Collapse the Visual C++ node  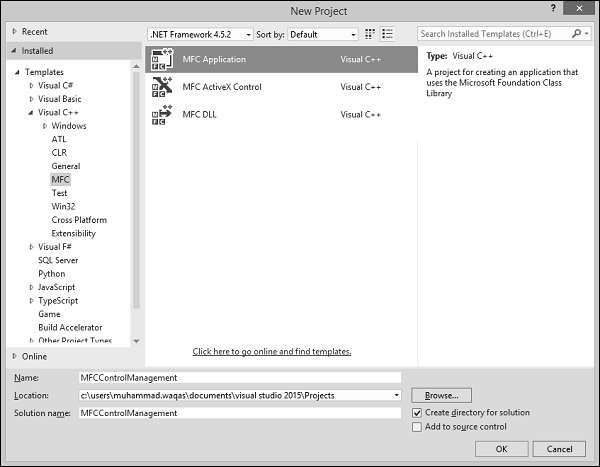click(x=31, y=113)
